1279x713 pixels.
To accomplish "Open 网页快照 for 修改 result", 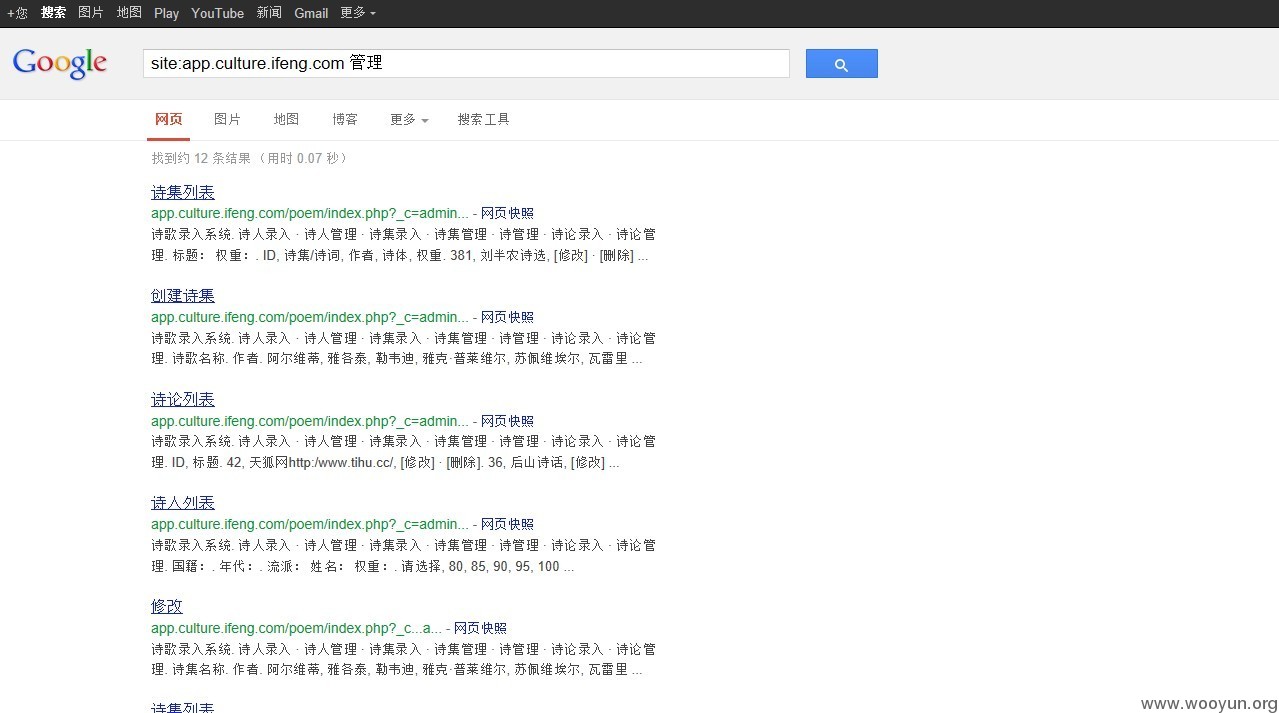I will 480,628.
